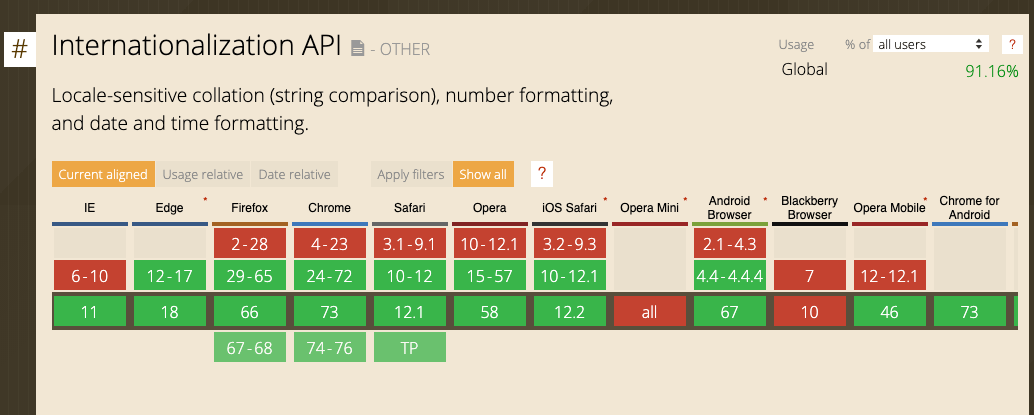Open the all users dropdown

[x=930, y=45]
